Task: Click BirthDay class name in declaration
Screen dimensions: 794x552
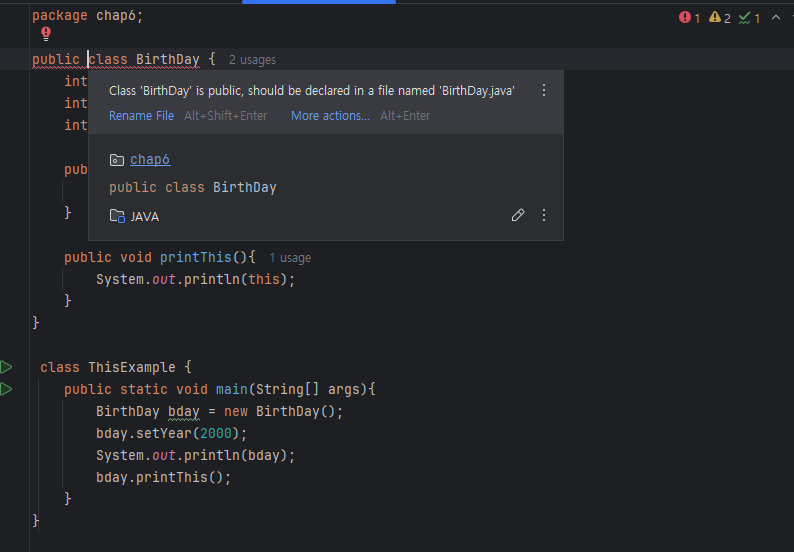Action: (x=168, y=59)
